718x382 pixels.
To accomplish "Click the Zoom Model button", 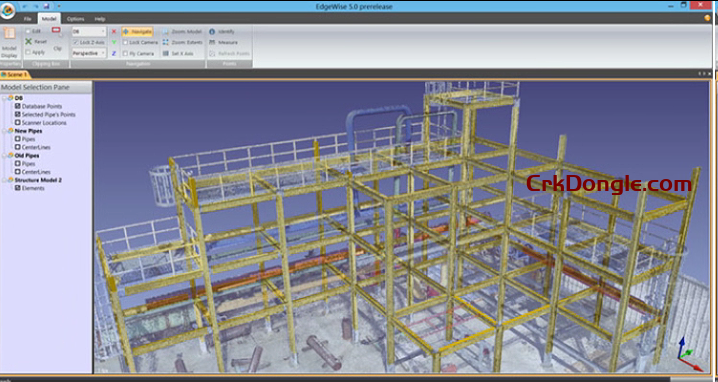I will coord(182,32).
